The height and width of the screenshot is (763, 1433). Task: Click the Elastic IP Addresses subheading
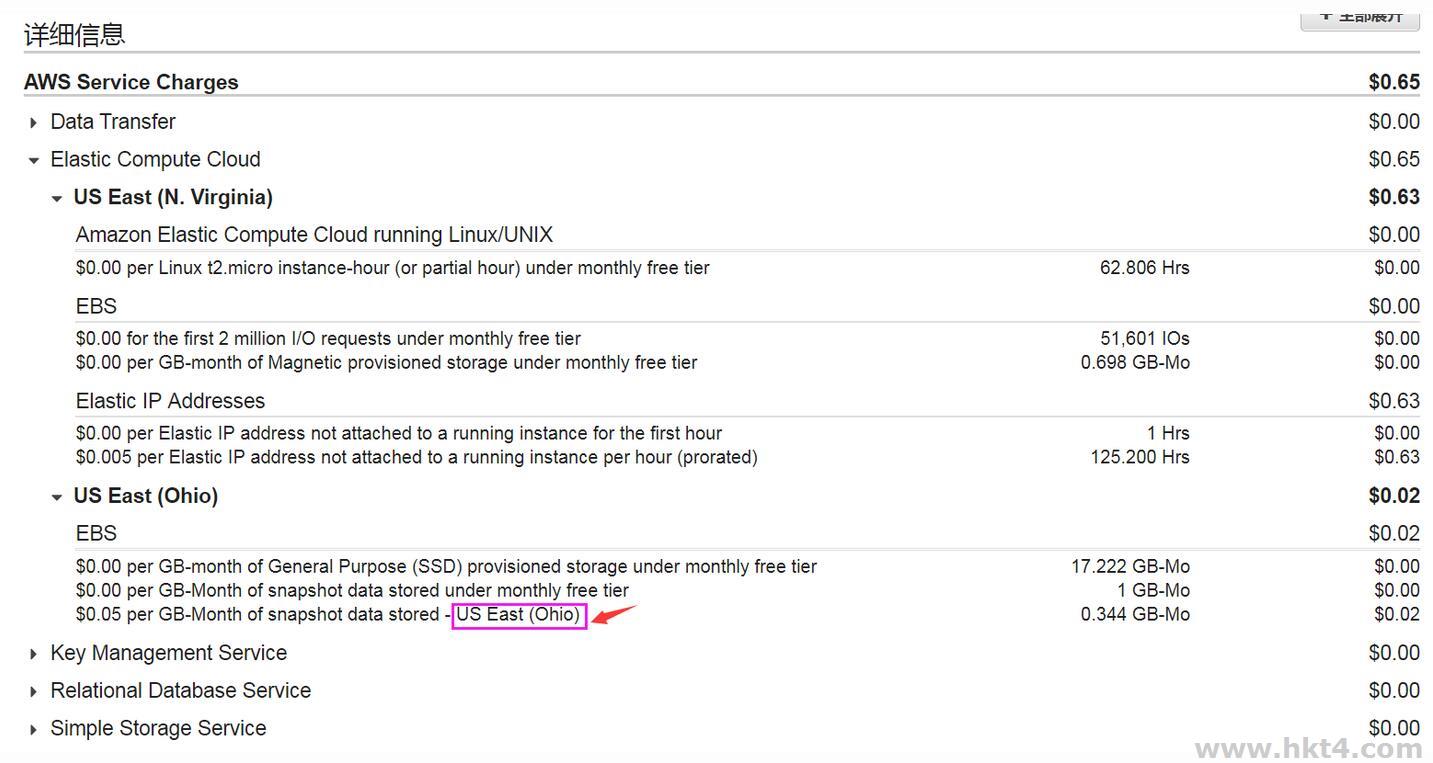170,401
